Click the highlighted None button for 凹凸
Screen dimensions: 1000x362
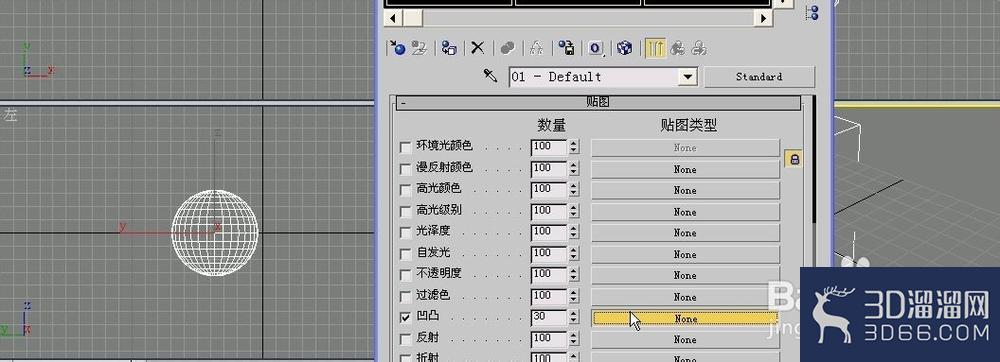click(x=686, y=318)
